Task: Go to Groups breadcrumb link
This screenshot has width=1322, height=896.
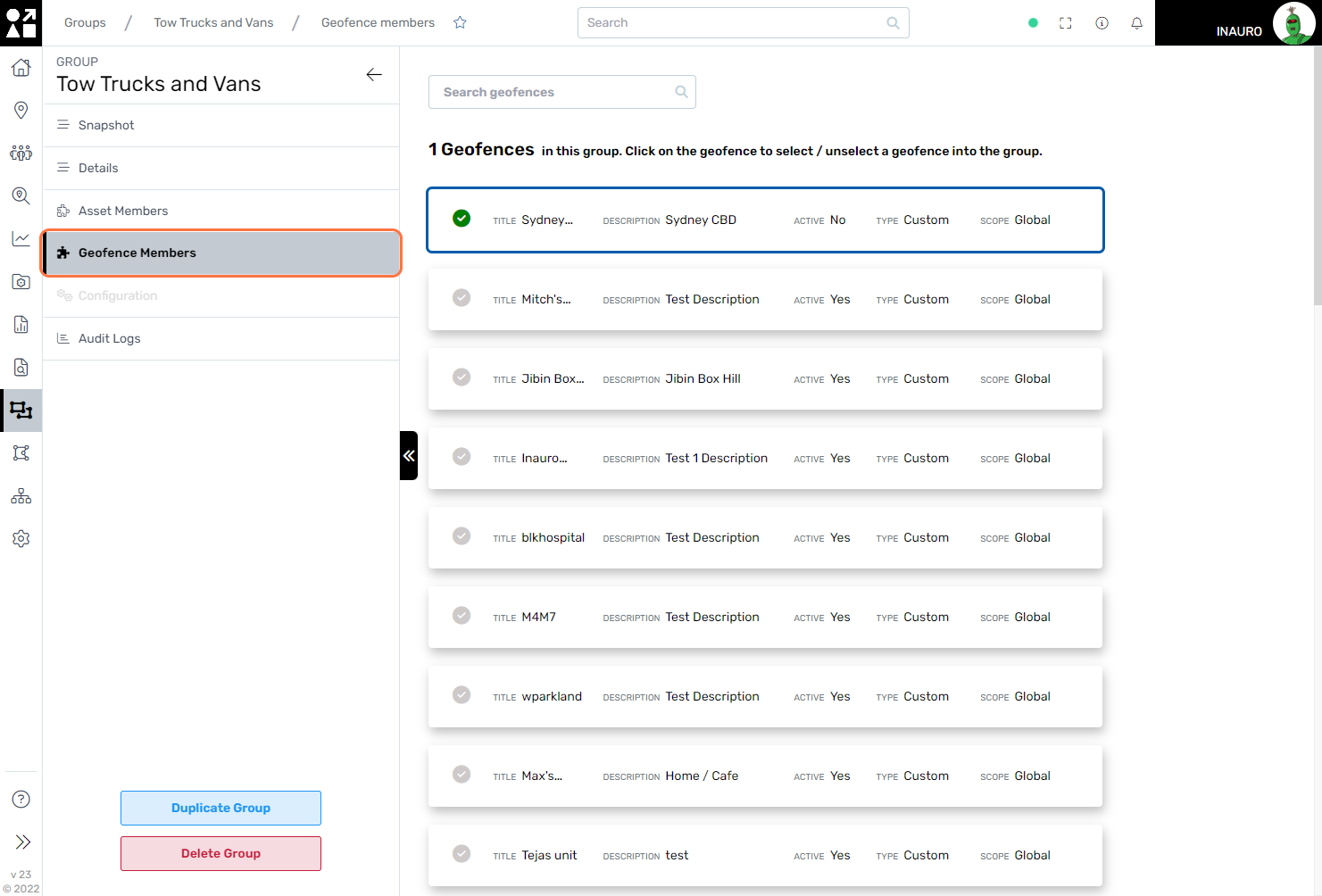Action: tap(85, 22)
